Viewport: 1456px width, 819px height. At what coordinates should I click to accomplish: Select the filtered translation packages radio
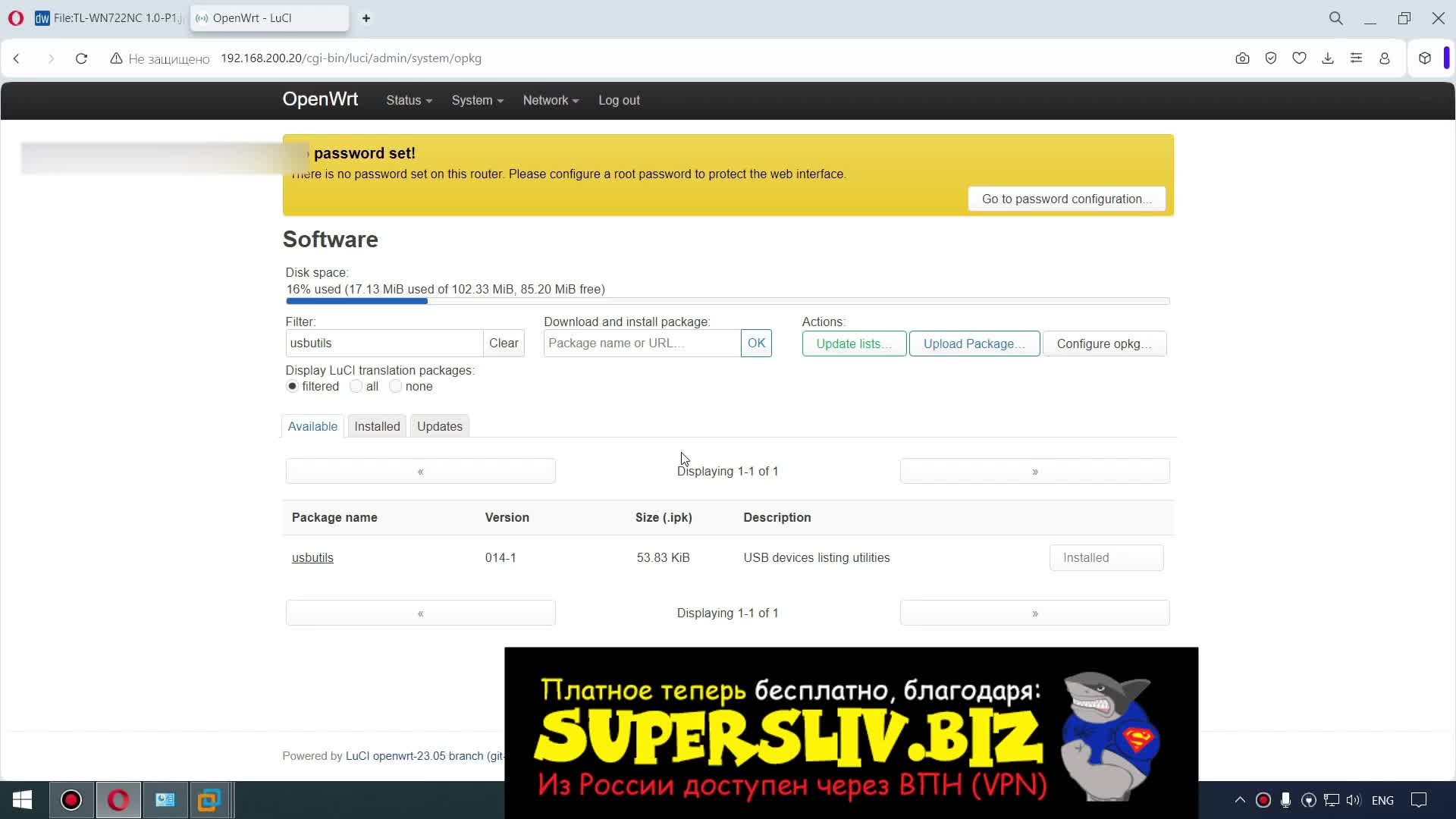coord(292,386)
